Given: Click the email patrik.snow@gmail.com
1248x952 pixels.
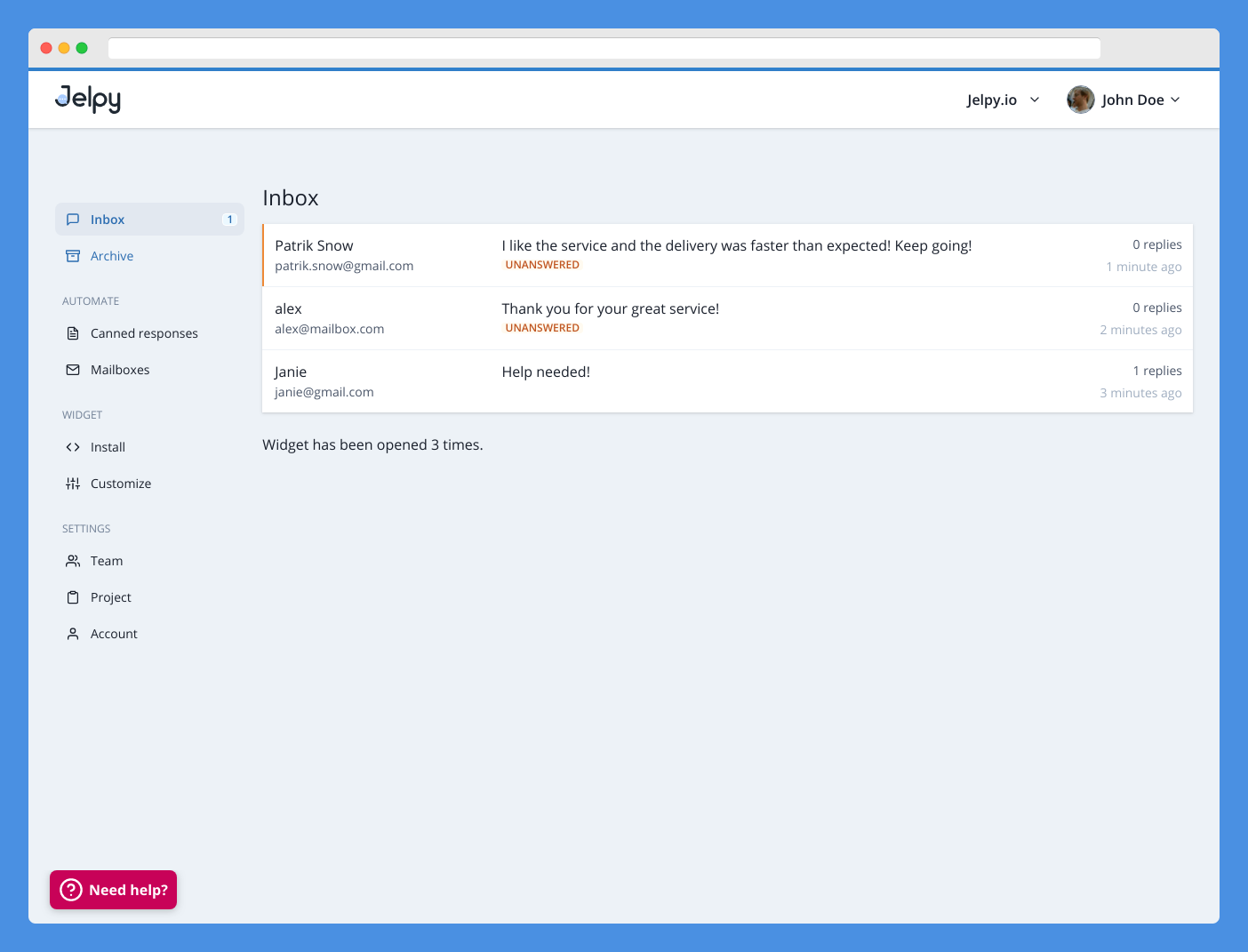Looking at the screenshot, I should 344,266.
